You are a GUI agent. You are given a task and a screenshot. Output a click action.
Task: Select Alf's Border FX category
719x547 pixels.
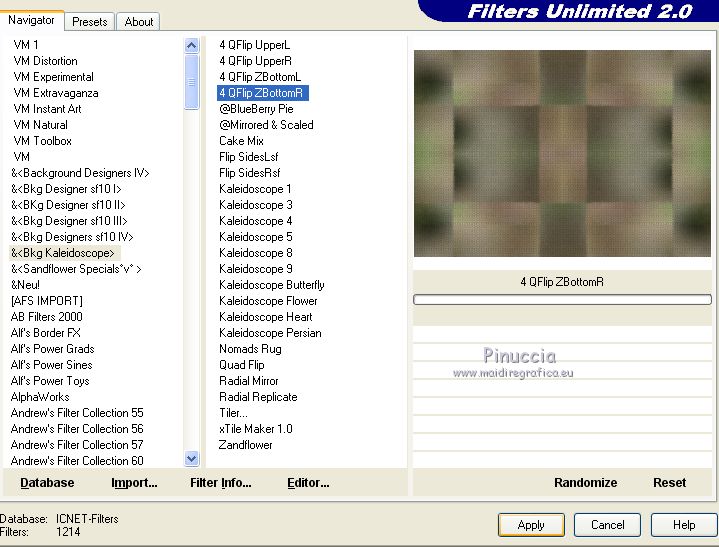point(45,333)
